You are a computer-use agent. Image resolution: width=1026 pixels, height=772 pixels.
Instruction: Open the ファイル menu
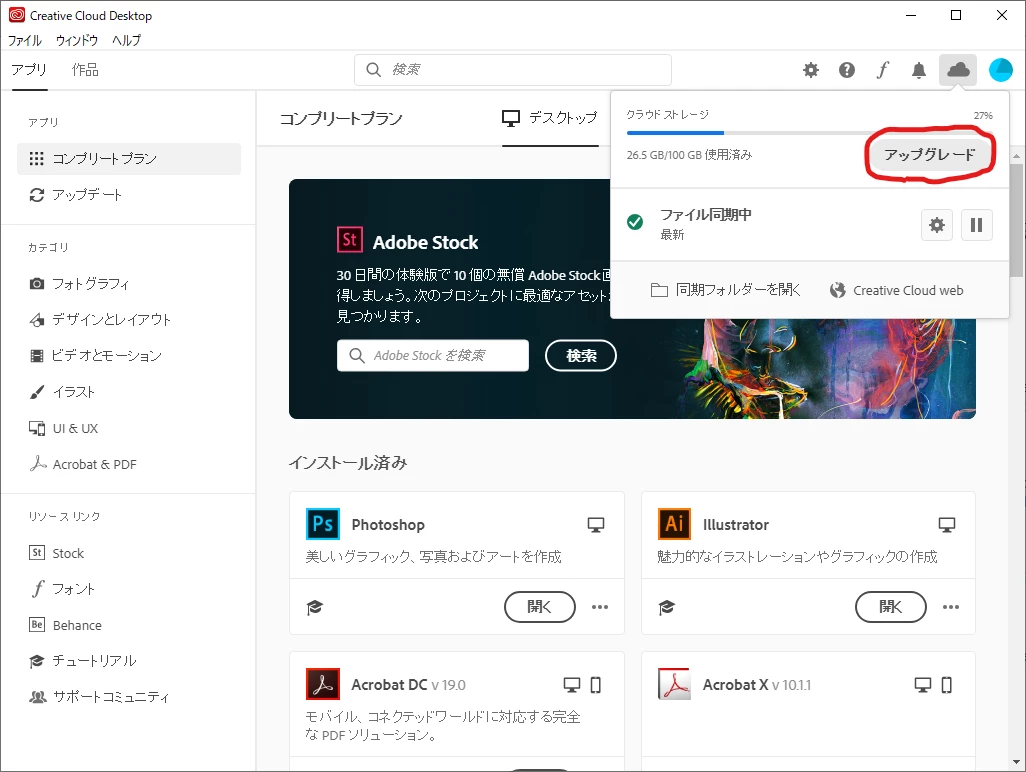click(x=25, y=40)
